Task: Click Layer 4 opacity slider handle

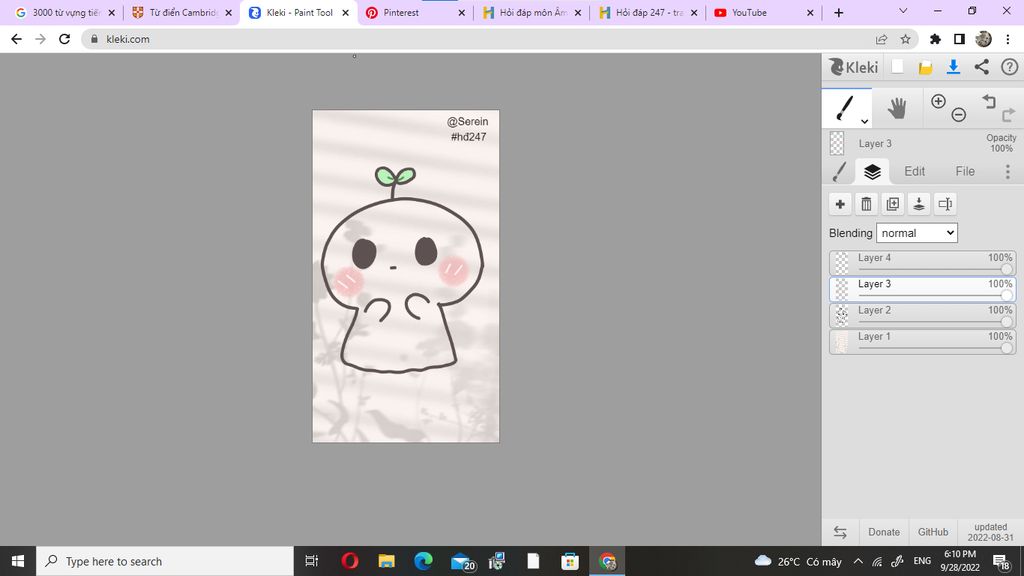Action: coord(1006,269)
